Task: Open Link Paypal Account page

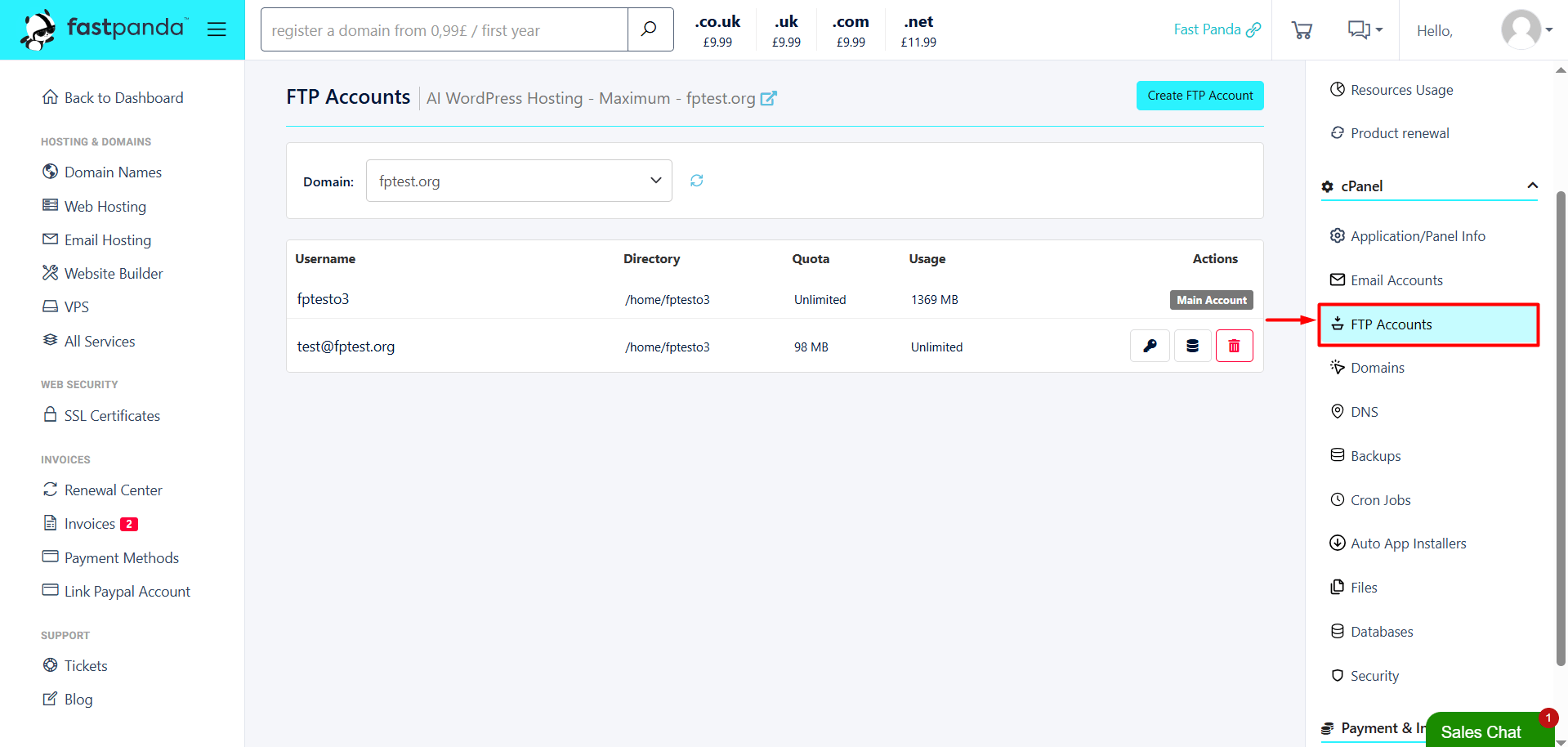Action: click(116, 592)
